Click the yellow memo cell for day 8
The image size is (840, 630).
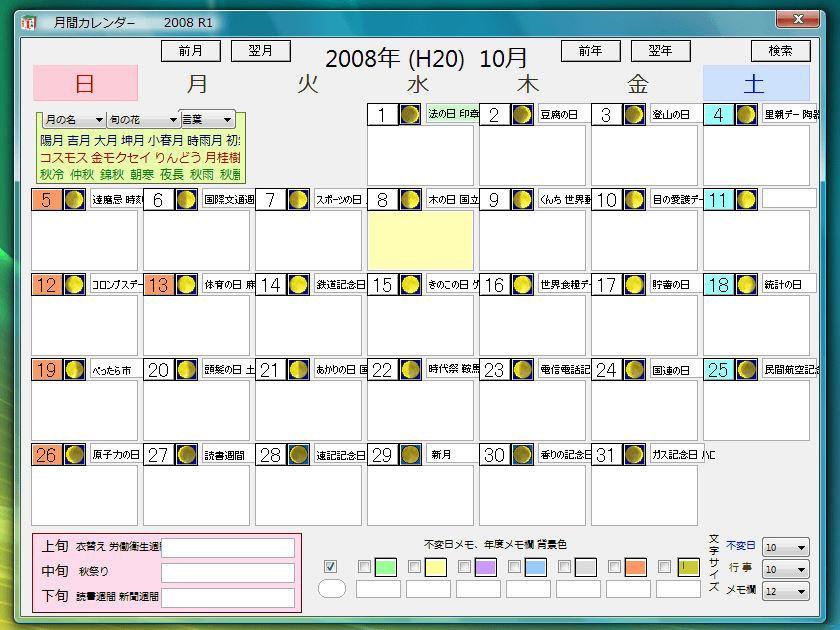421,241
